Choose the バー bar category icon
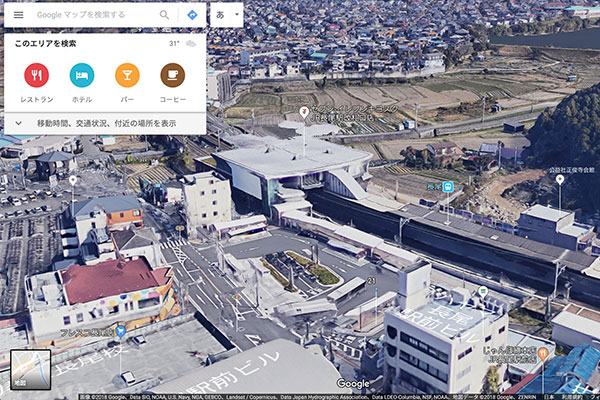Screen dimensions: 600x400 [127, 75]
